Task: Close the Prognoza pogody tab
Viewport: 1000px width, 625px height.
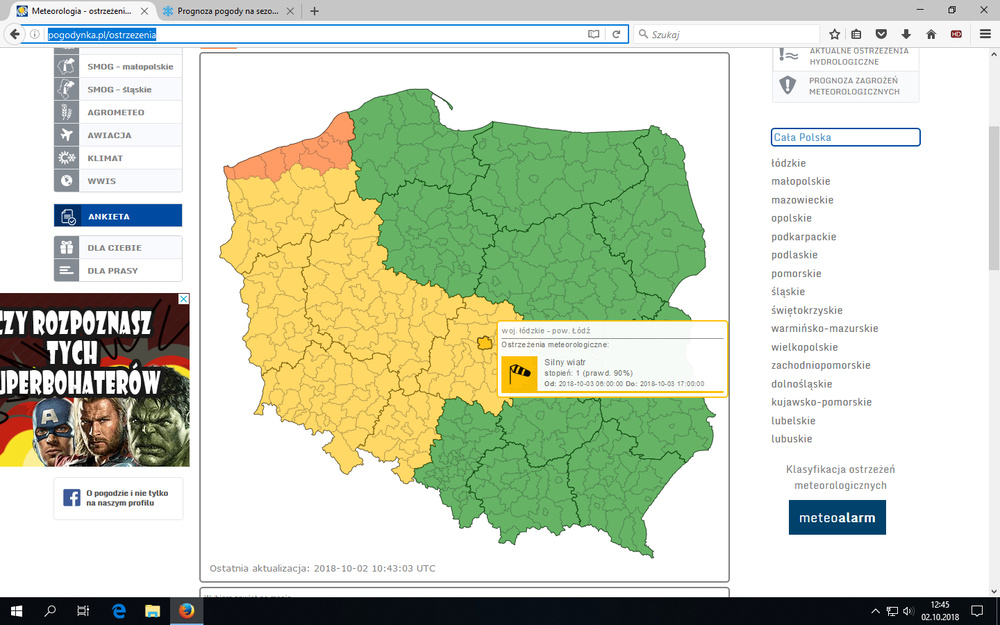Action: (291, 11)
